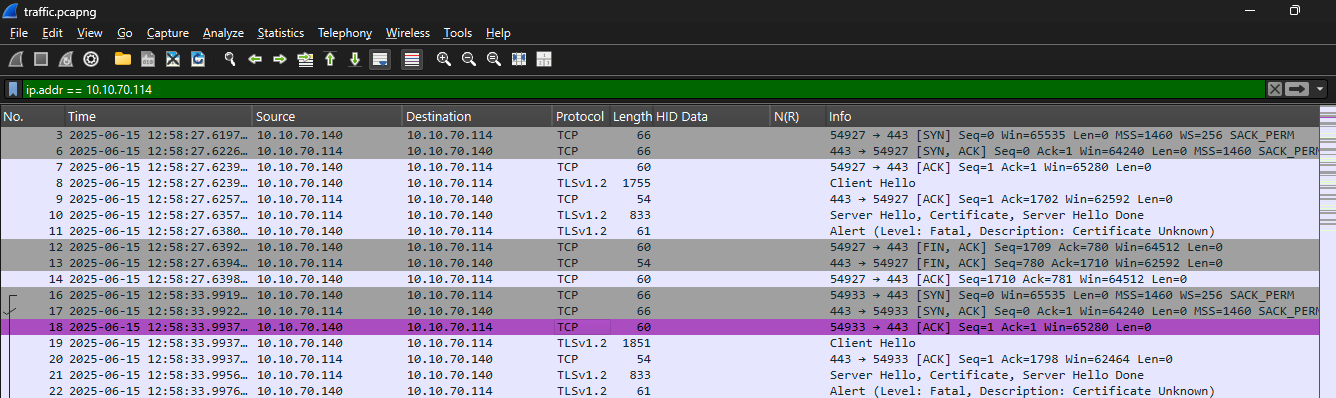Open recent display filters dropdown

(x=1321, y=89)
